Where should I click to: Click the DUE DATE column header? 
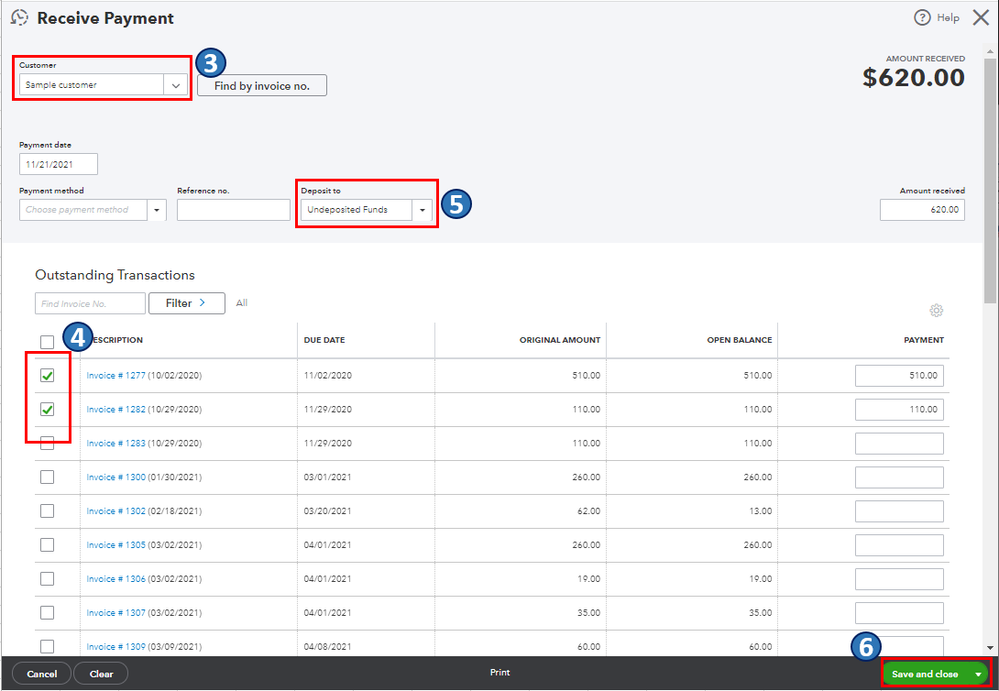324,340
